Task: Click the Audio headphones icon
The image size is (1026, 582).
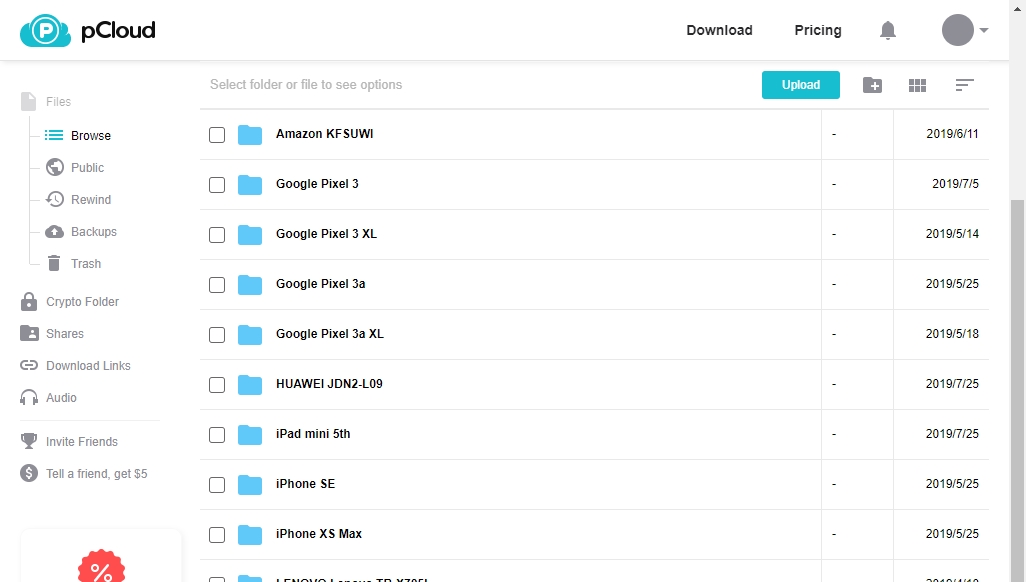Action: (x=29, y=397)
